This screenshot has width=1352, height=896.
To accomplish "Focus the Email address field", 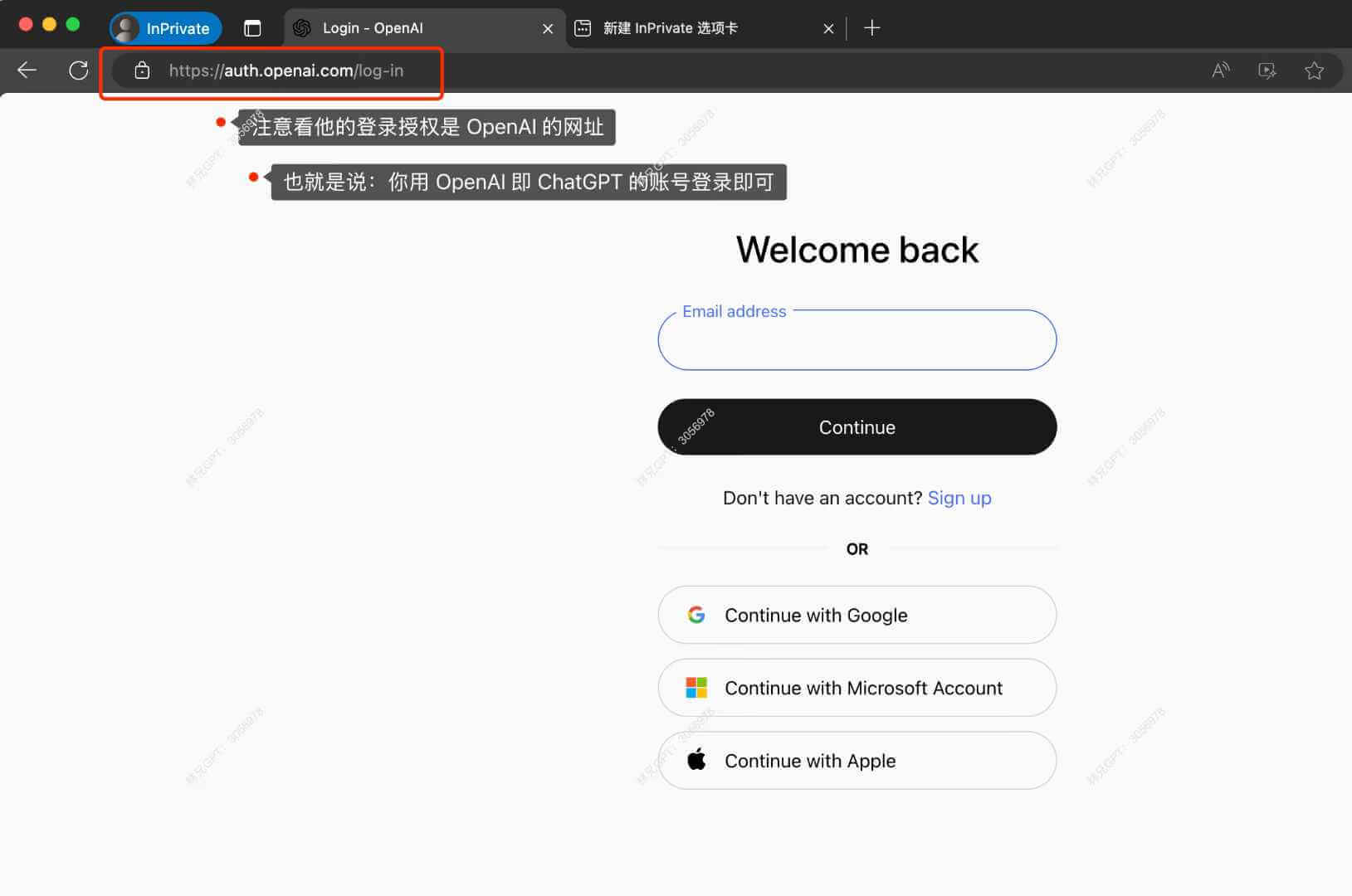I will [x=857, y=340].
